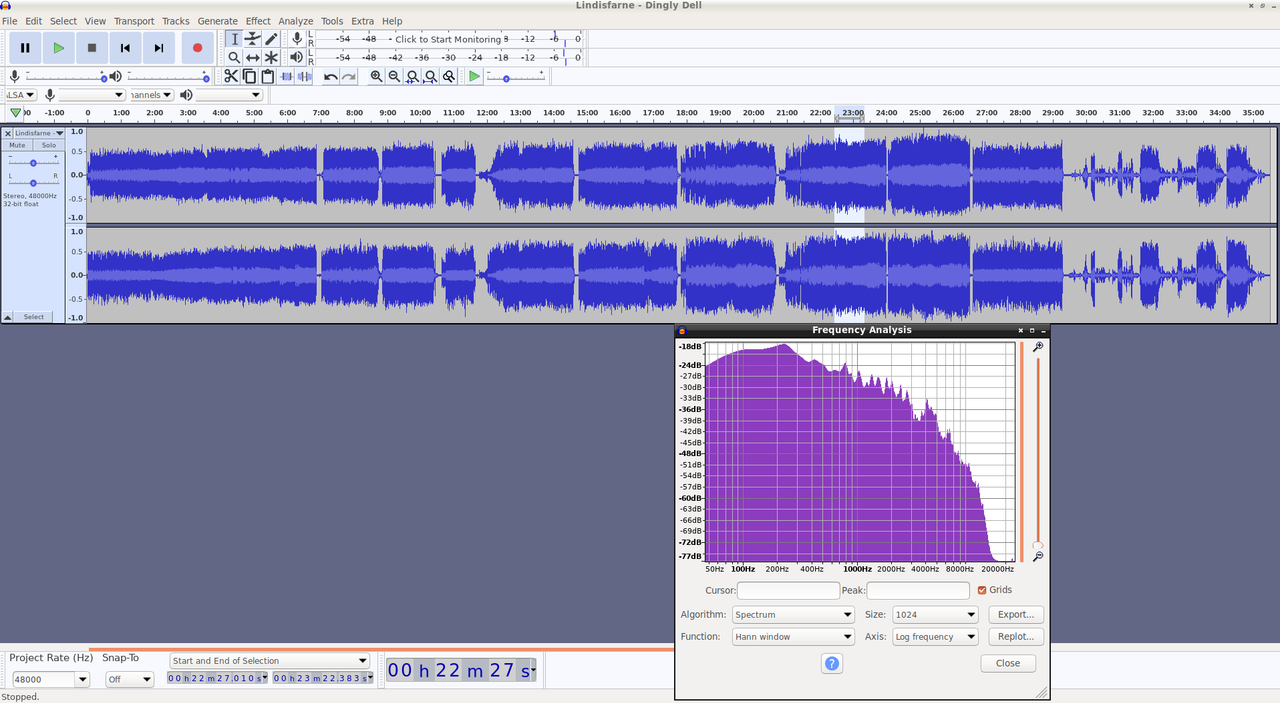This screenshot has height=703, width=1280.
Task: Paste with the clipboard icon
Action: coord(267,76)
